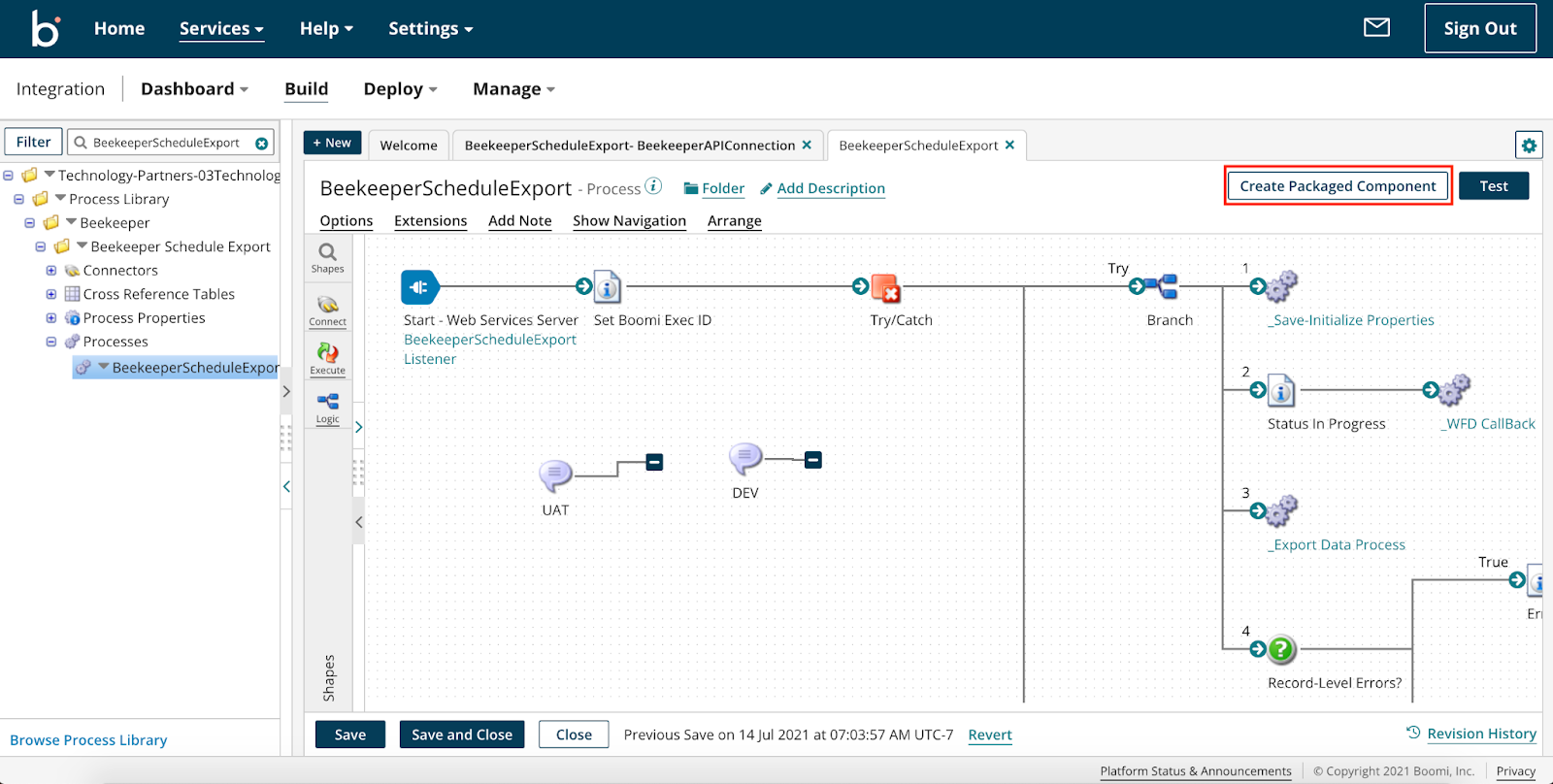
Task: Open the Deploy dropdown
Action: pos(400,89)
